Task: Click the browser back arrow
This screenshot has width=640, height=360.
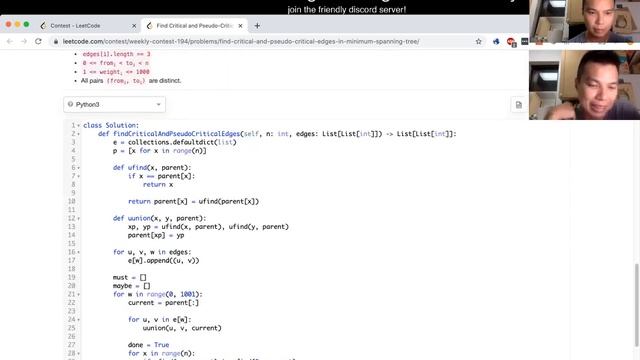Action: (10, 41)
